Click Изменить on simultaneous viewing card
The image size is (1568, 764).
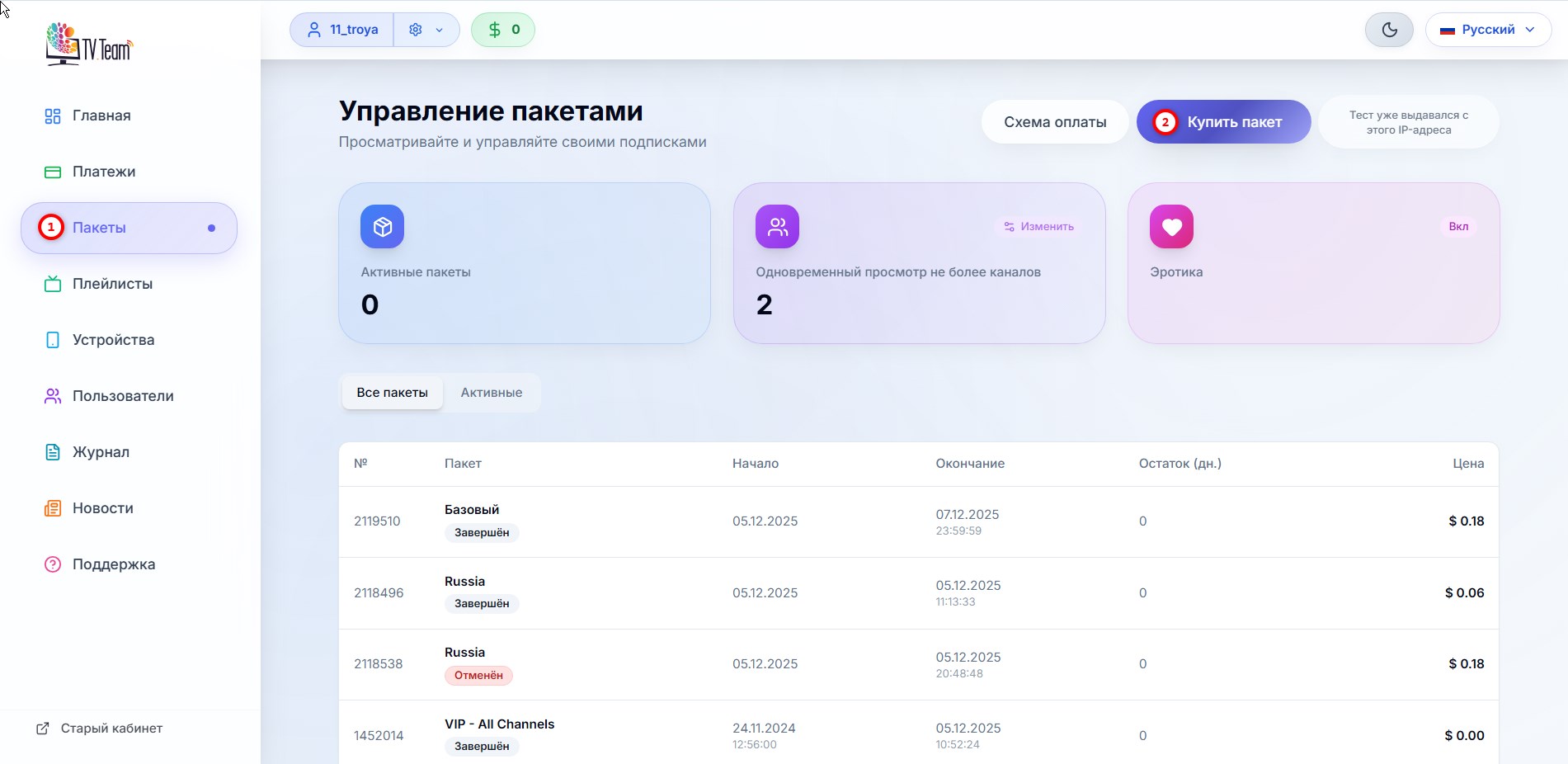pos(1038,227)
